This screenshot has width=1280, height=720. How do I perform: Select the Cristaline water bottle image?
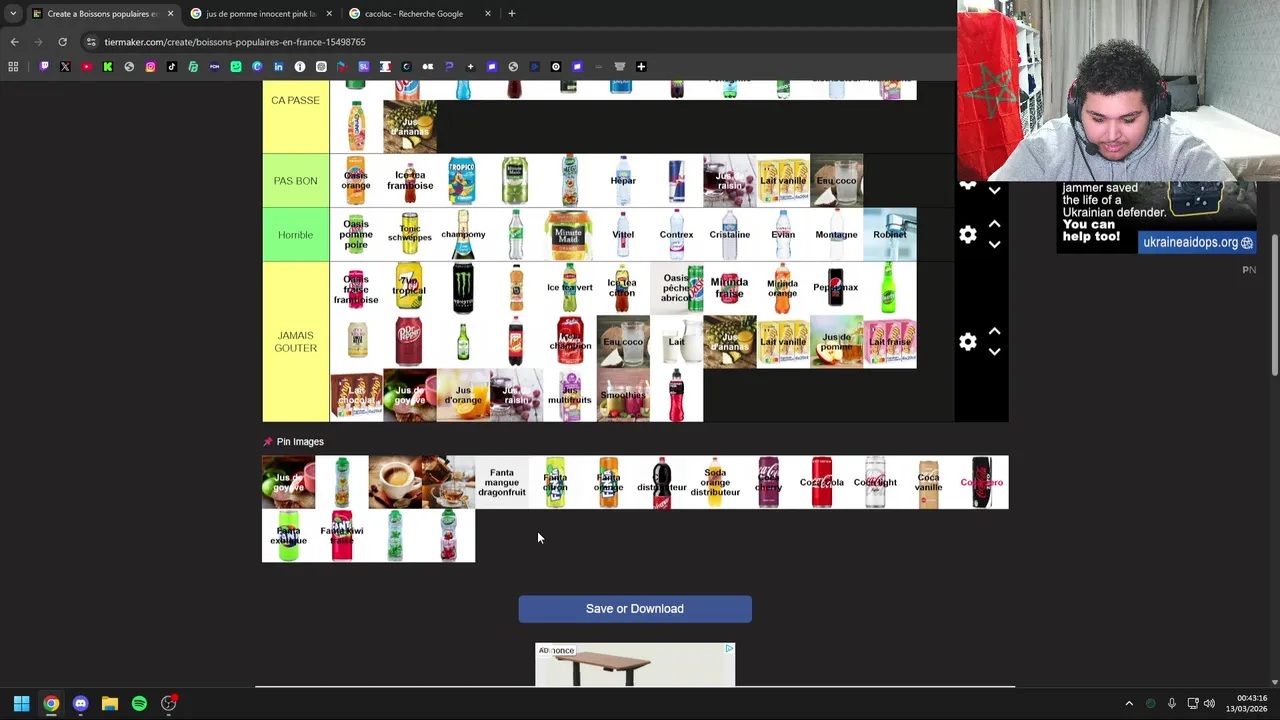(729, 235)
